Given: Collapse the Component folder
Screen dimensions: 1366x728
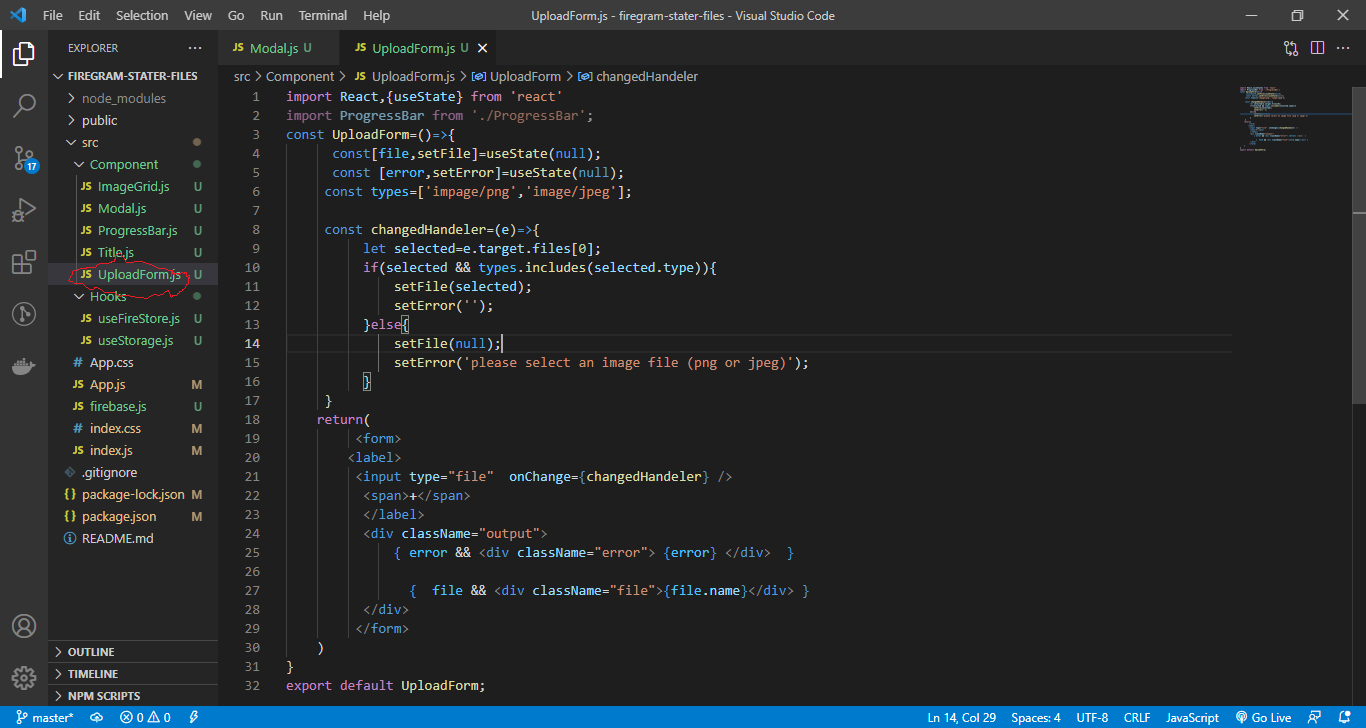Looking at the screenshot, I should tap(133, 164).
